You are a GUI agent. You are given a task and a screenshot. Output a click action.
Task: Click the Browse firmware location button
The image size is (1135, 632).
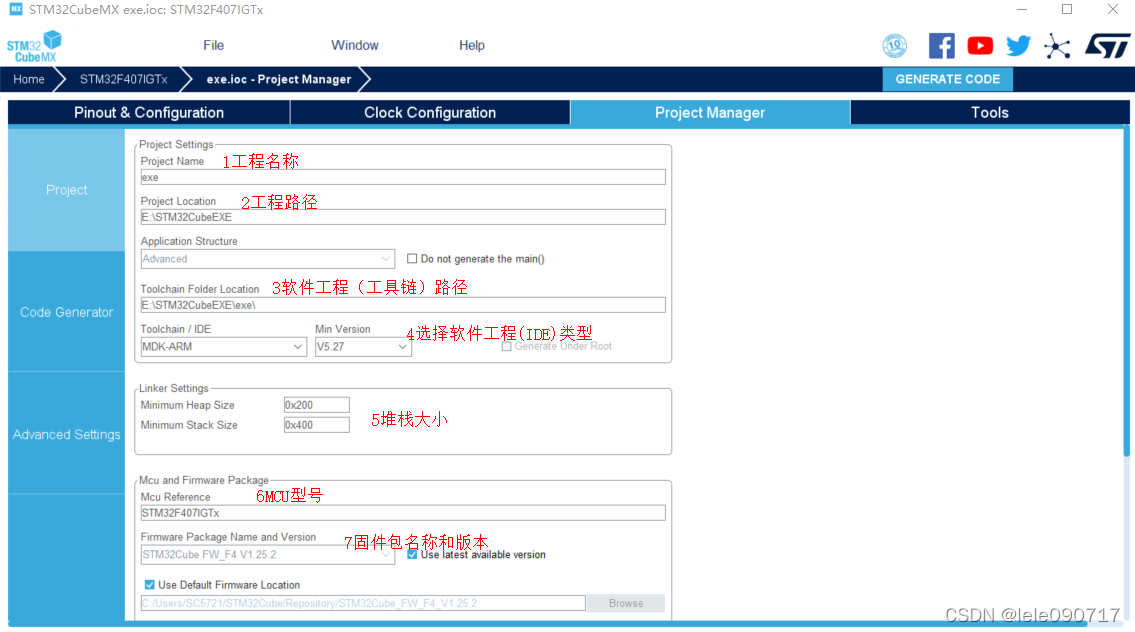coord(625,603)
